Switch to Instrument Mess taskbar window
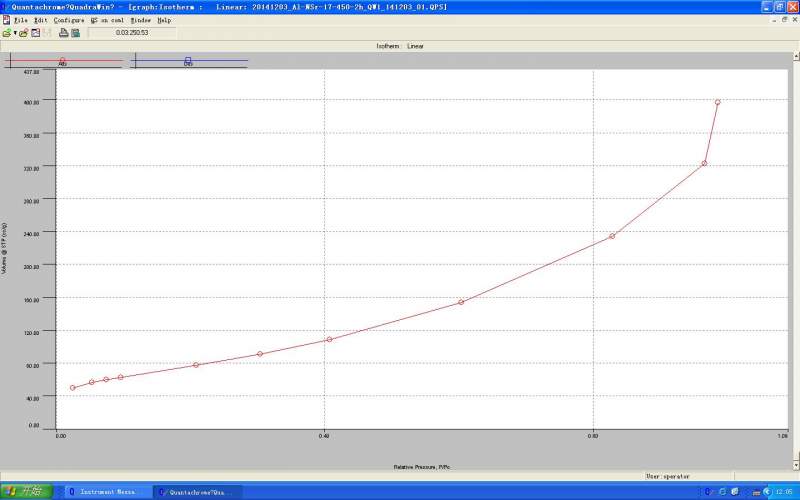The width and height of the screenshot is (800, 500). [108, 492]
